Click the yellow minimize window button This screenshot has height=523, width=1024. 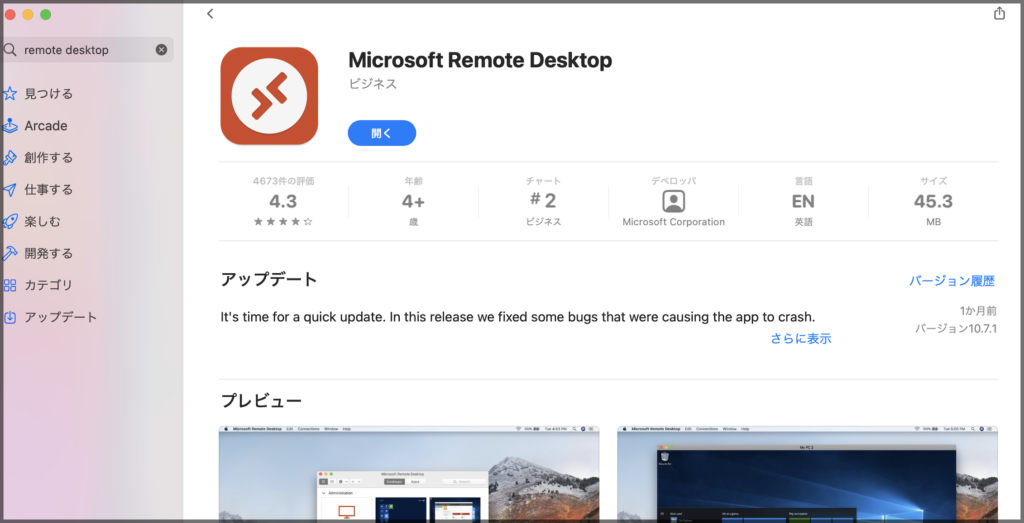point(27,14)
